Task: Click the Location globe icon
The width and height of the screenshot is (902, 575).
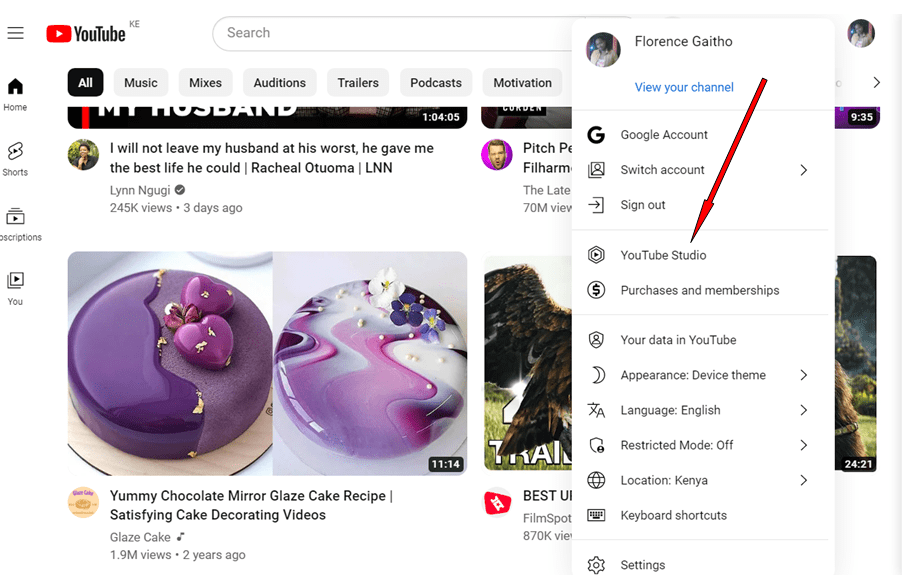Action: [596, 480]
